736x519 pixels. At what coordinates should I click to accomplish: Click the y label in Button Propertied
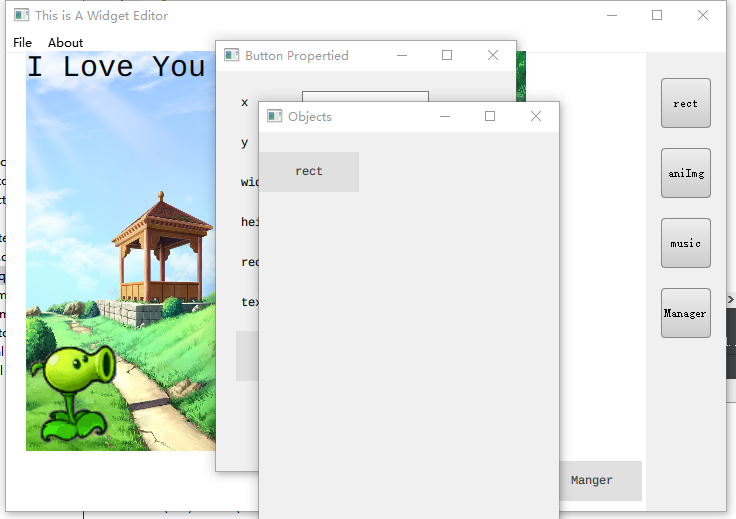coord(245,143)
